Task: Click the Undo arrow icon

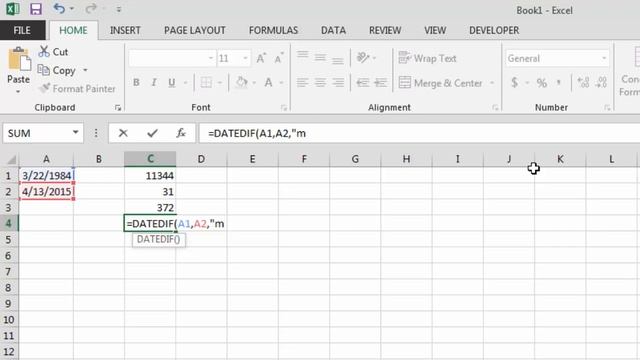Action: point(59,9)
